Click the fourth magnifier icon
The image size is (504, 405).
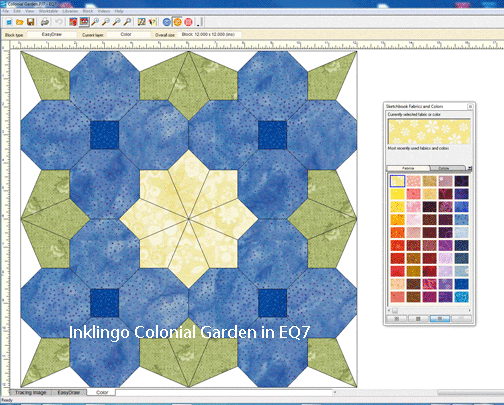127,22
